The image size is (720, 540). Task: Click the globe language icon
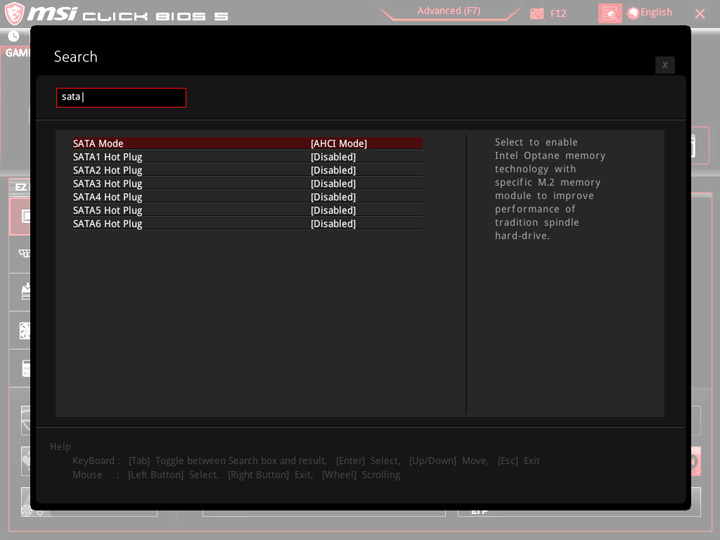tap(633, 13)
